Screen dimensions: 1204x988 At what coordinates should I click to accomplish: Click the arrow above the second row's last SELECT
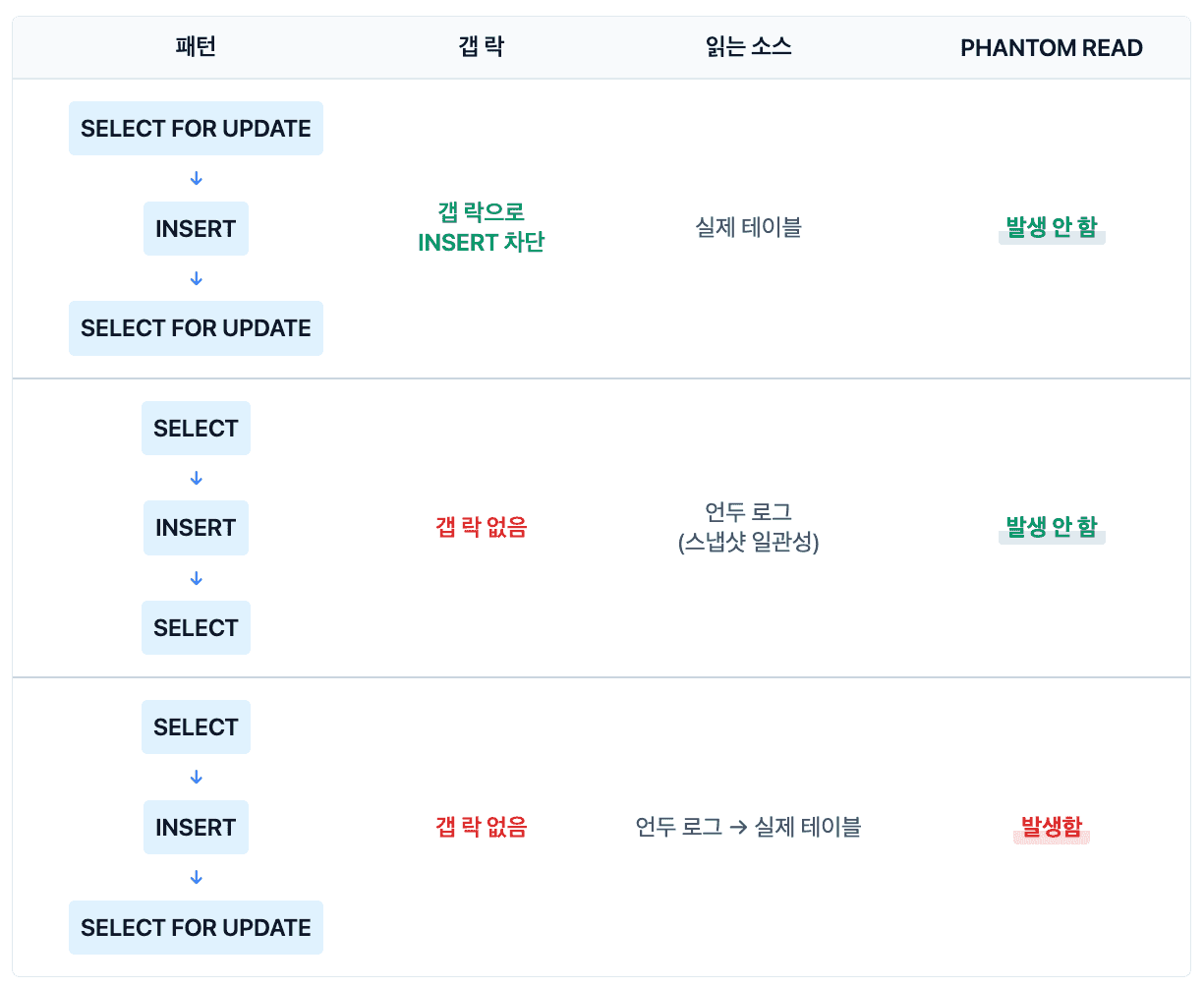point(196,579)
